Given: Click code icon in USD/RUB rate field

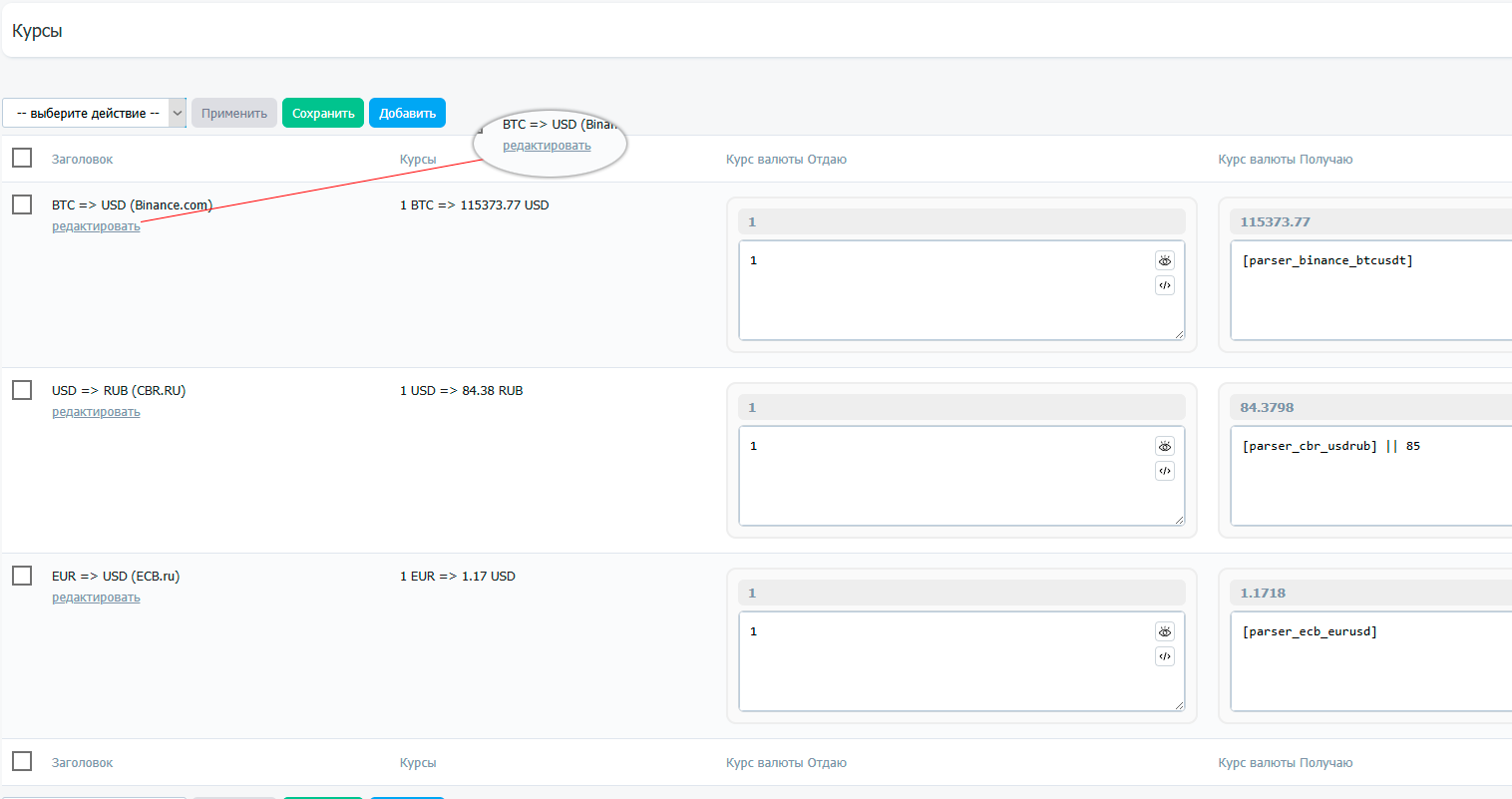Looking at the screenshot, I should [x=1164, y=471].
